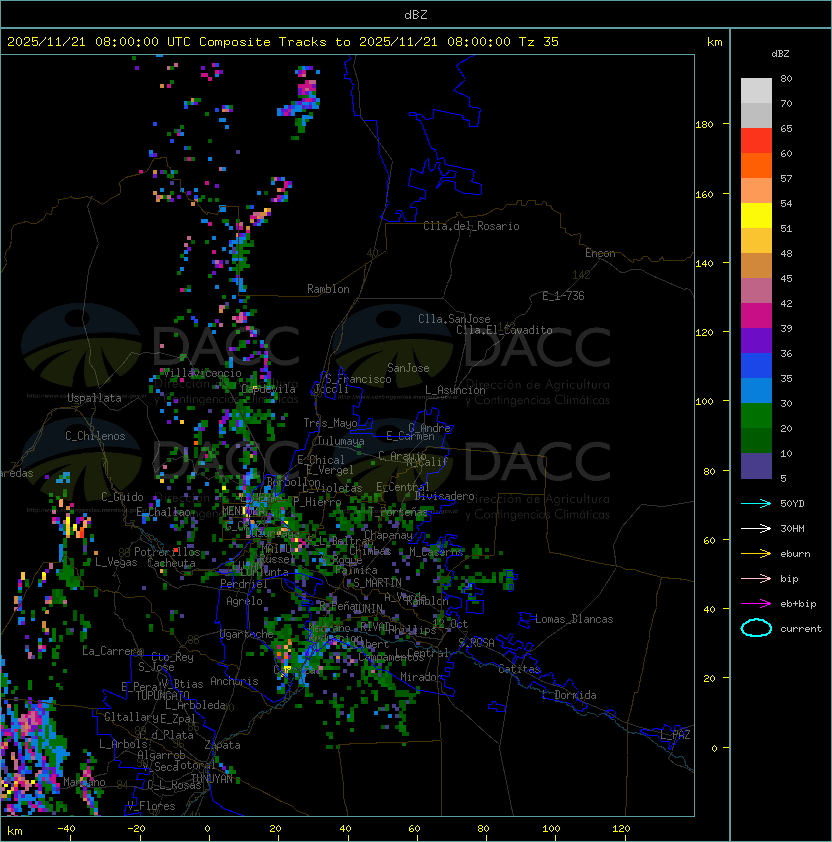This screenshot has height=842, width=832.
Task: Click the cyan 50YD arrow in legend
Action: pyautogui.click(x=756, y=503)
